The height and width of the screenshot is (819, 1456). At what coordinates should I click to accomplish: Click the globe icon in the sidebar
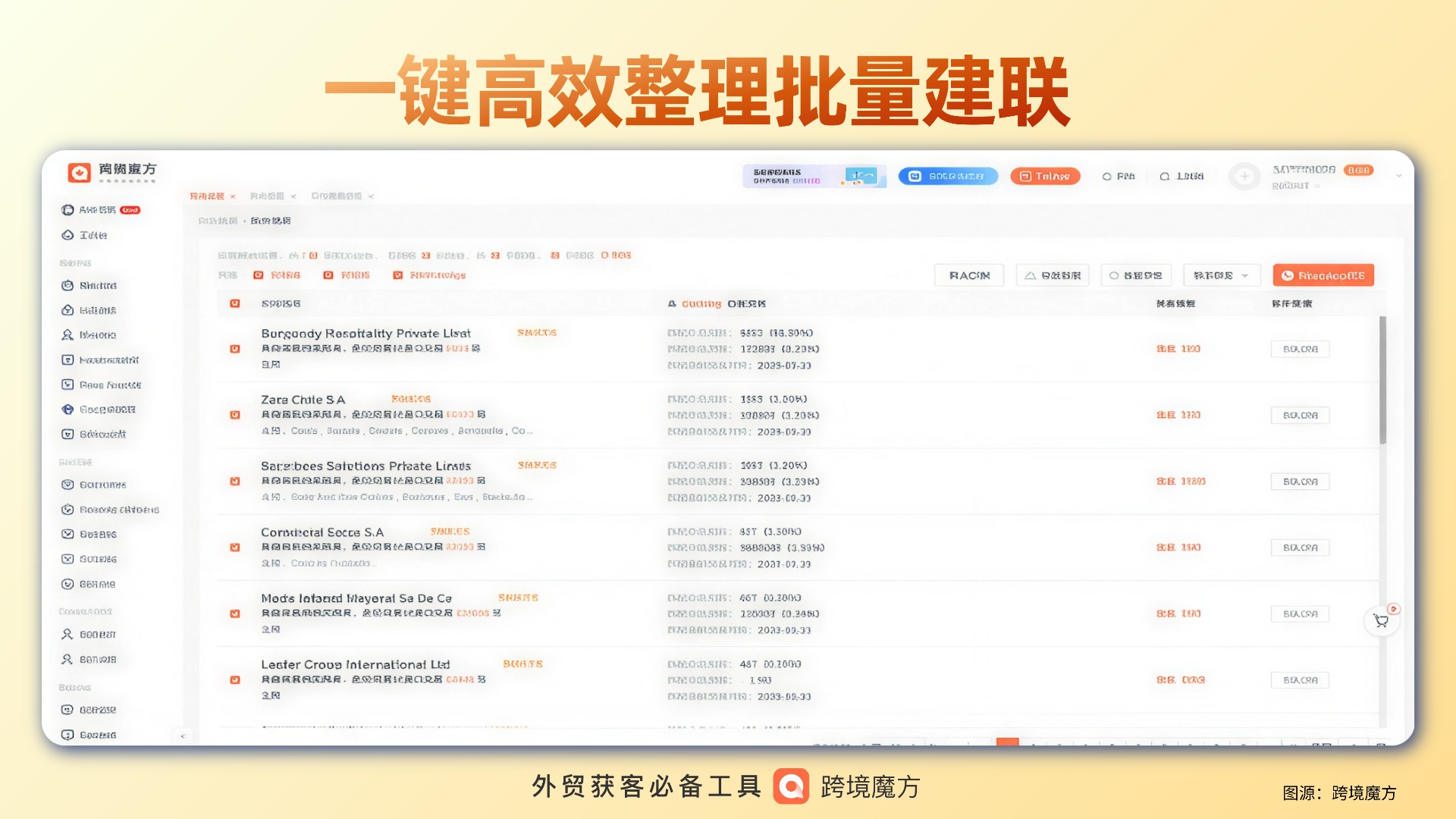[67, 409]
